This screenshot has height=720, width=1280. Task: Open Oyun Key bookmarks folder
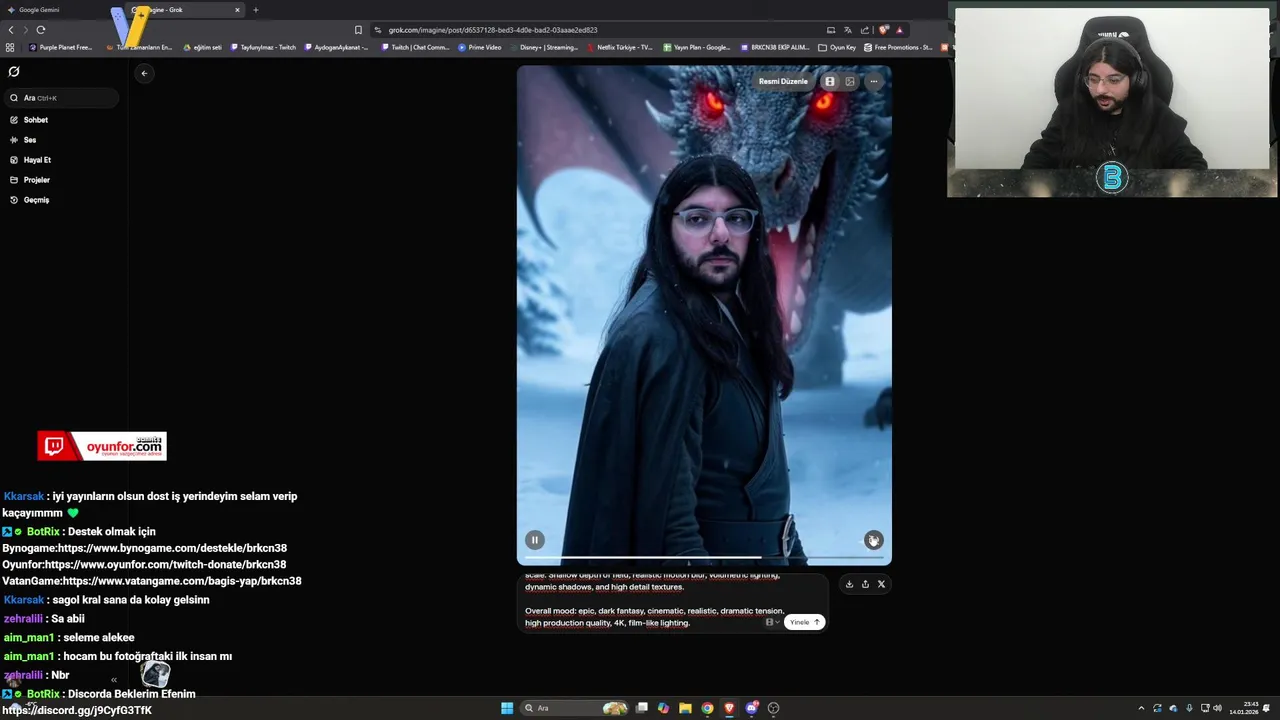point(837,47)
